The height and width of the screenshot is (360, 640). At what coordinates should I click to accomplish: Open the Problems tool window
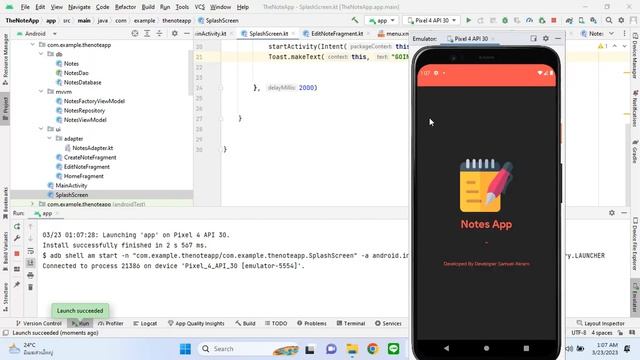[312, 323]
